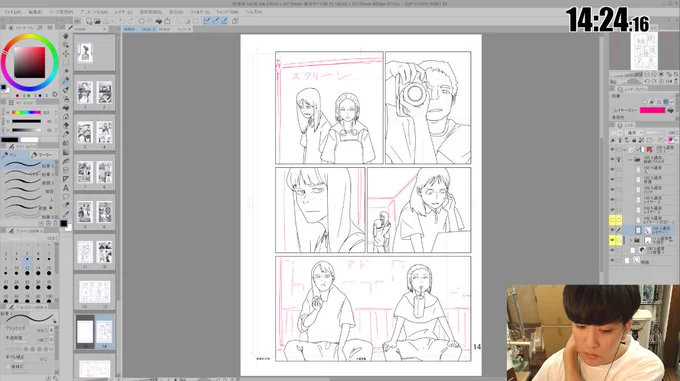This screenshot has width=680, height=381.
Task: Open the anti-aliasing options dropdown arrow
Action: [x=52, y=348]
